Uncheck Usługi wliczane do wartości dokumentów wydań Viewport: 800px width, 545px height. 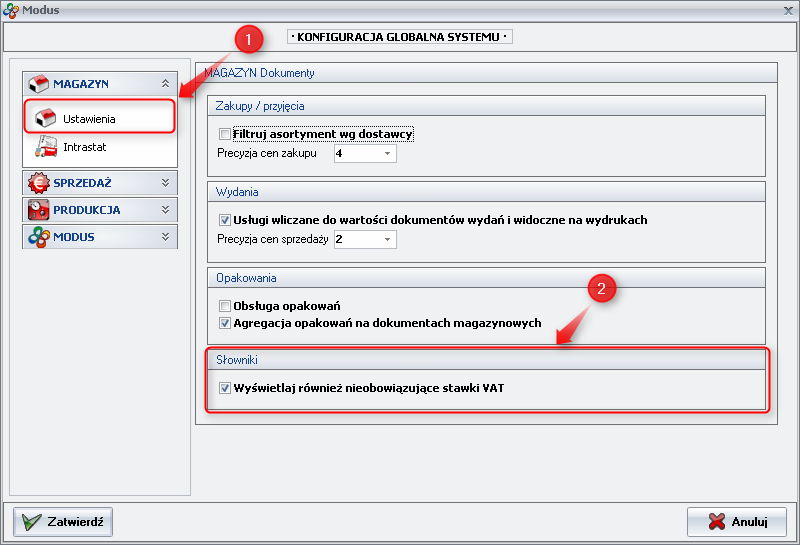pyautogui.click(x=224, y=220)
